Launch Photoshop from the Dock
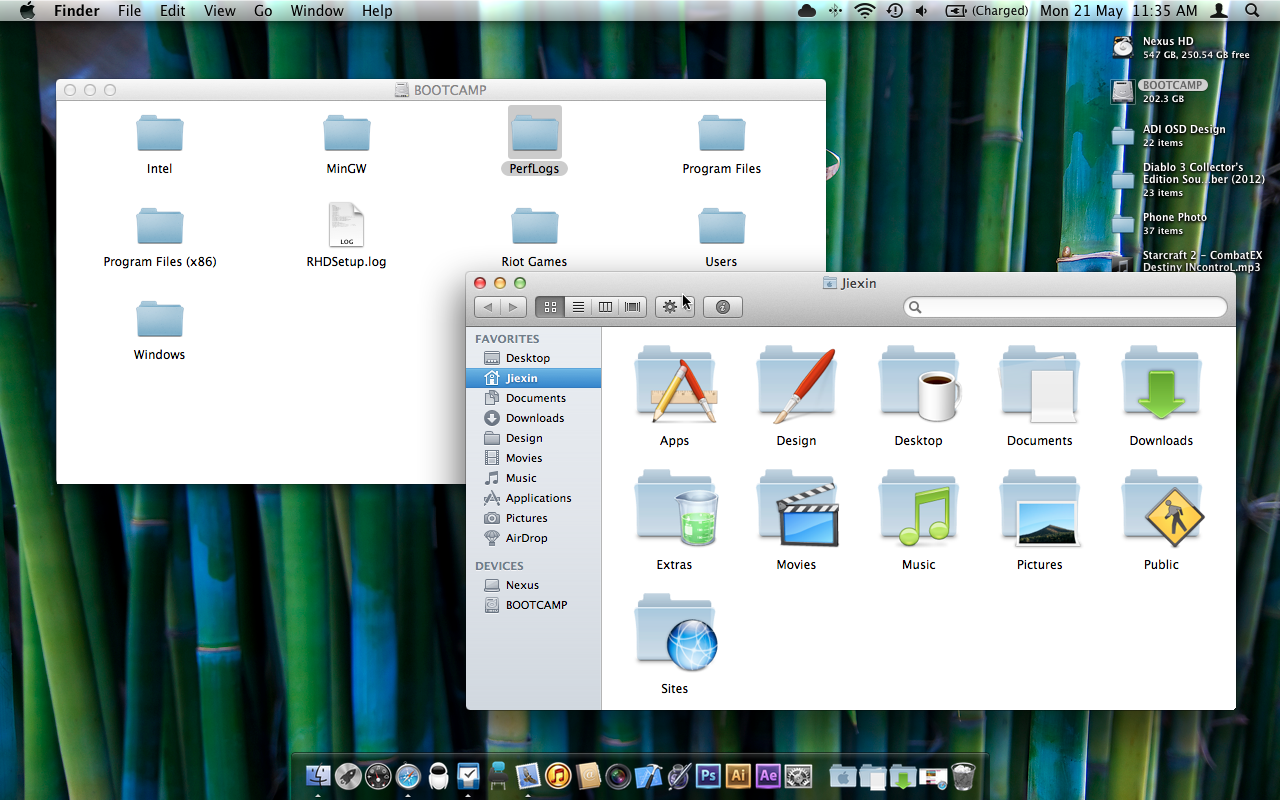This screenshot has height=800, width=1280. coord(708,775)
